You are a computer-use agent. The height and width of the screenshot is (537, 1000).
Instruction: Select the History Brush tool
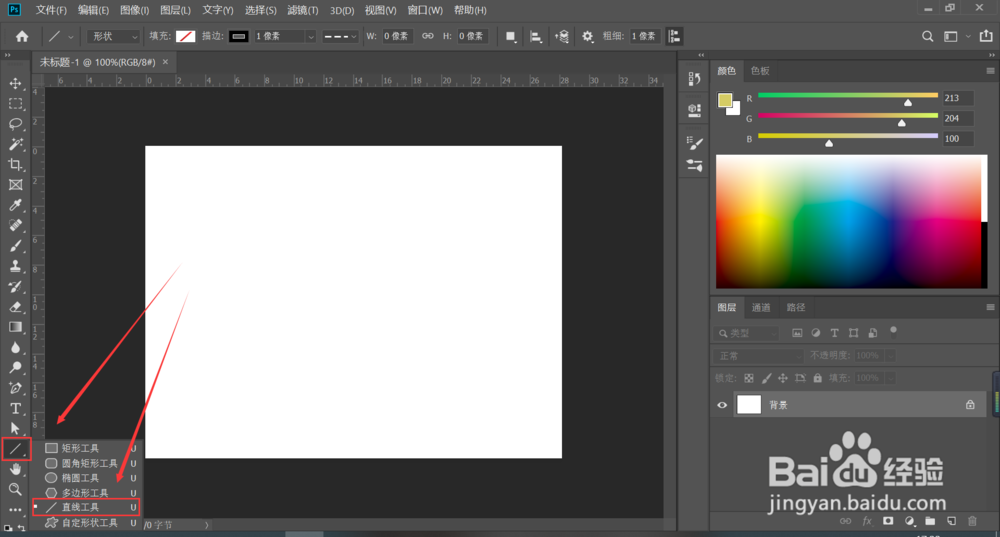(x=15, y=286)
